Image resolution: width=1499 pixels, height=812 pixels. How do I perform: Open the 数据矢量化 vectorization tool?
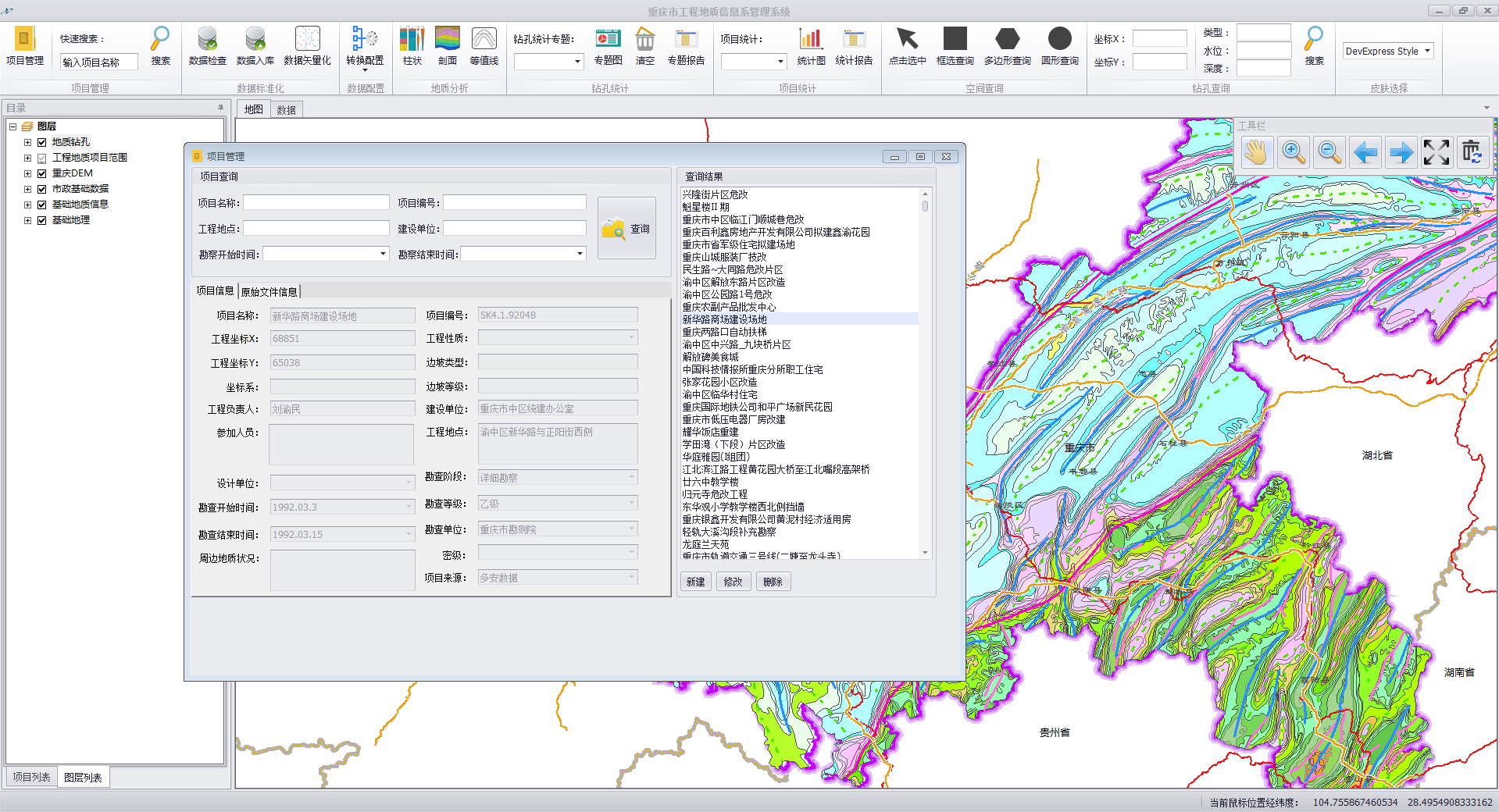click(307, 40)
